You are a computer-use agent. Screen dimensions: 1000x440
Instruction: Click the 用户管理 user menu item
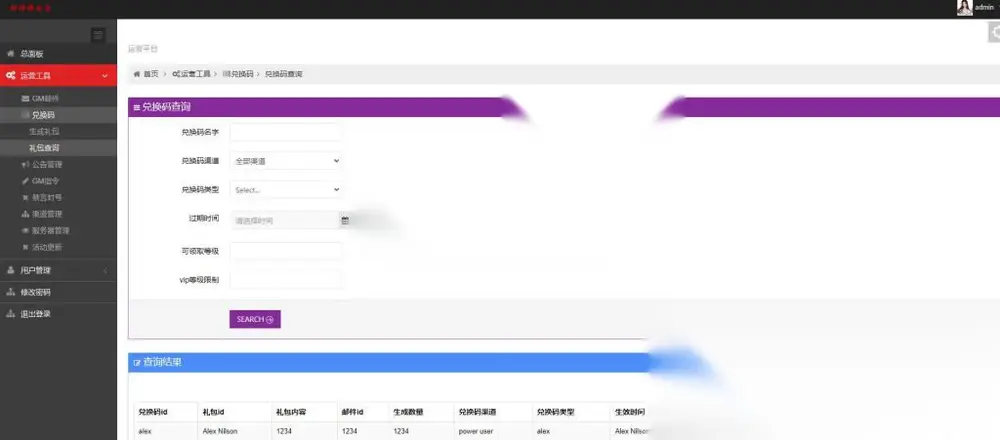click(58, 270)
